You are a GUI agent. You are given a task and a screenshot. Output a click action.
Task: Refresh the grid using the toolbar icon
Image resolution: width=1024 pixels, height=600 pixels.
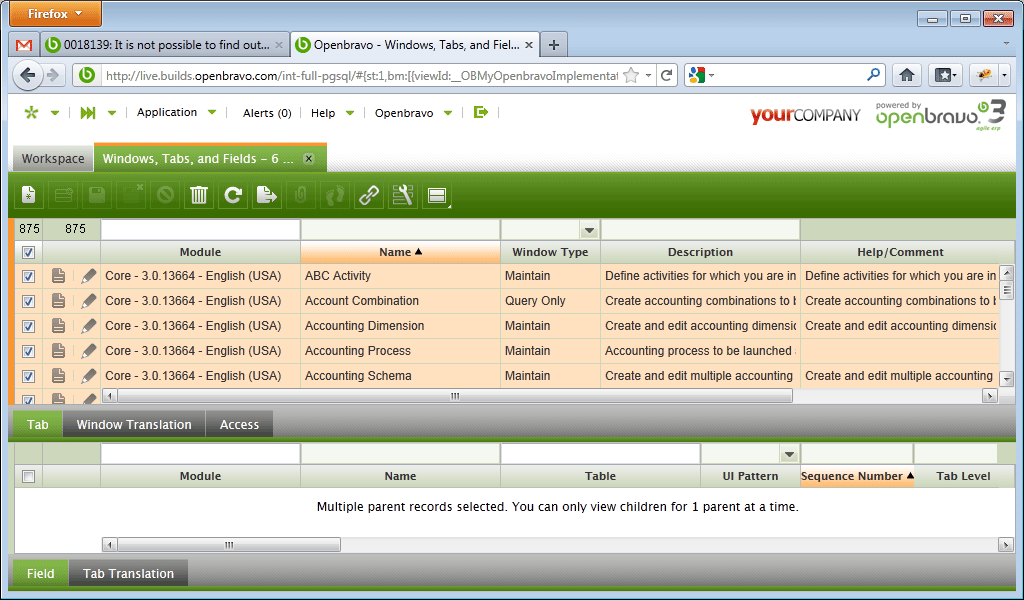(233, 196)
